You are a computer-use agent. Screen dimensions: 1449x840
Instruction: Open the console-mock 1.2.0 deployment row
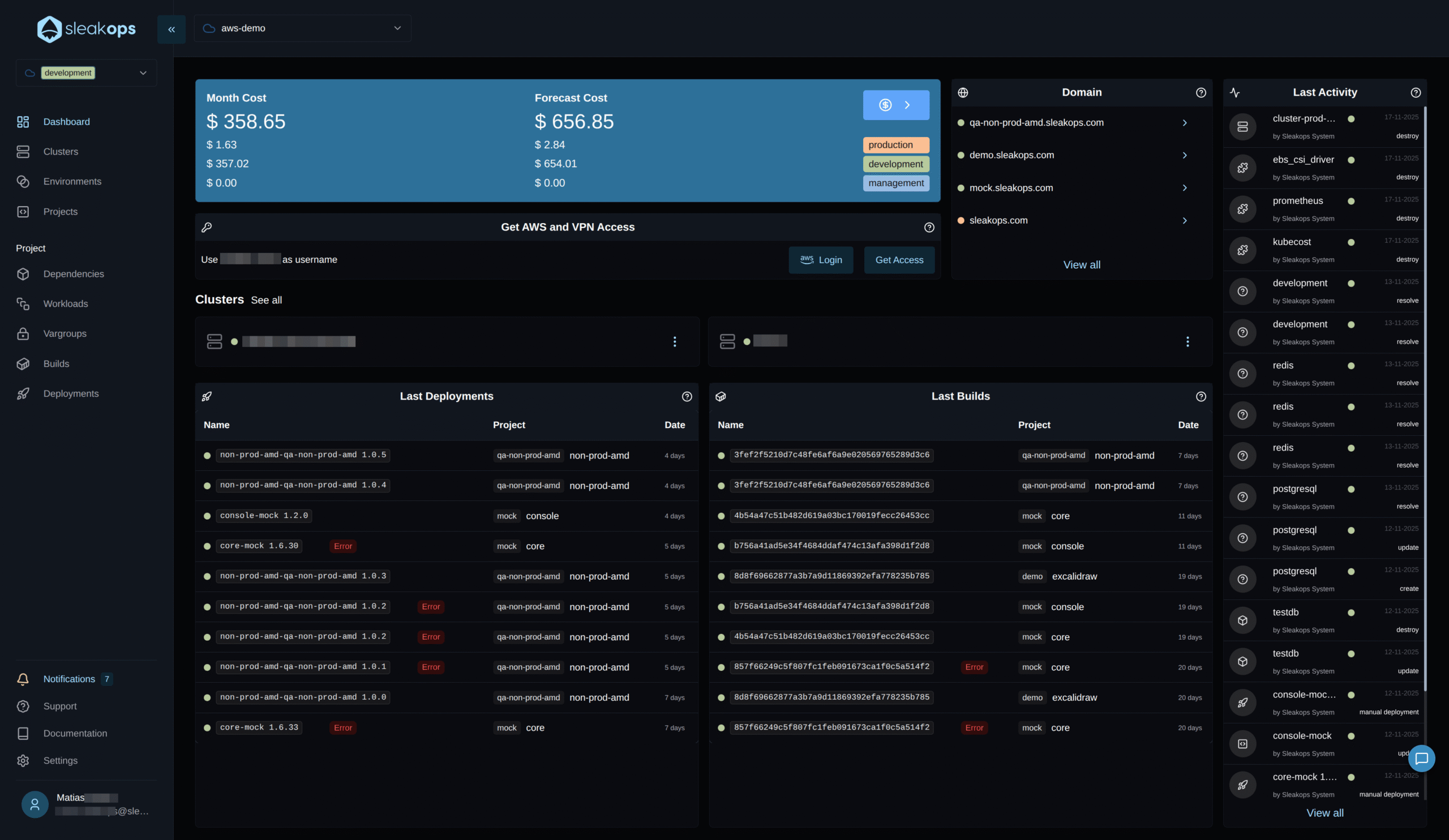(x=264, y=516)
